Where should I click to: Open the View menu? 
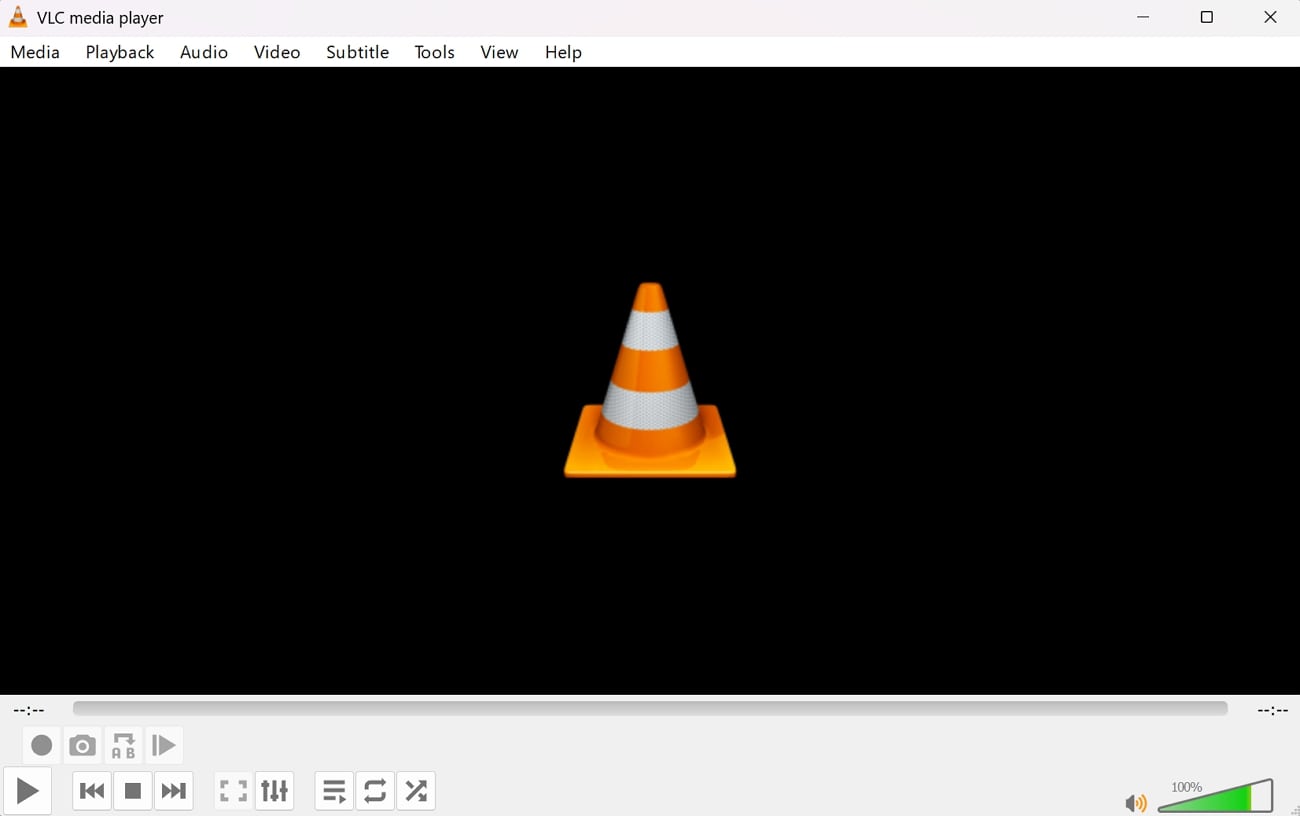[499, 52]
